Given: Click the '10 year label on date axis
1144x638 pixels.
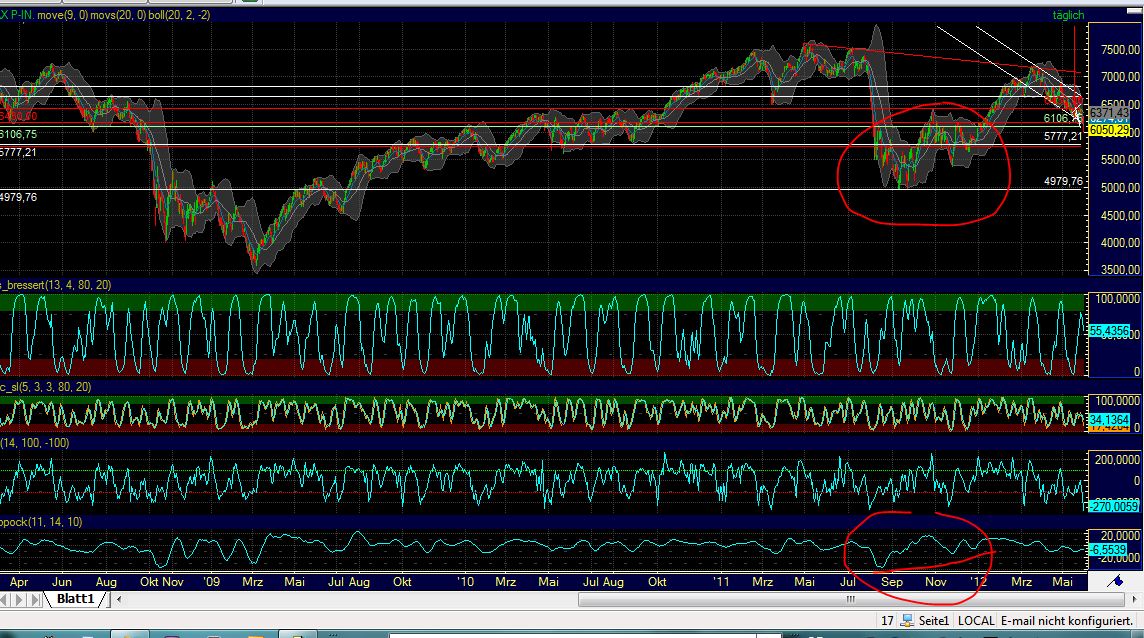Looking at the screenshot, I should pyautogui.click(x=465, y=582).
